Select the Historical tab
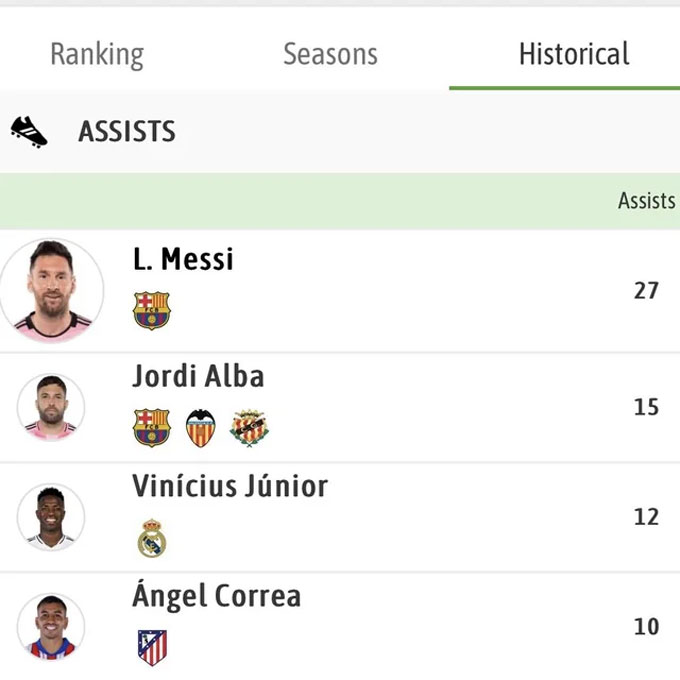680x680 pixels. pyautogui.click(x=574, y=54)
